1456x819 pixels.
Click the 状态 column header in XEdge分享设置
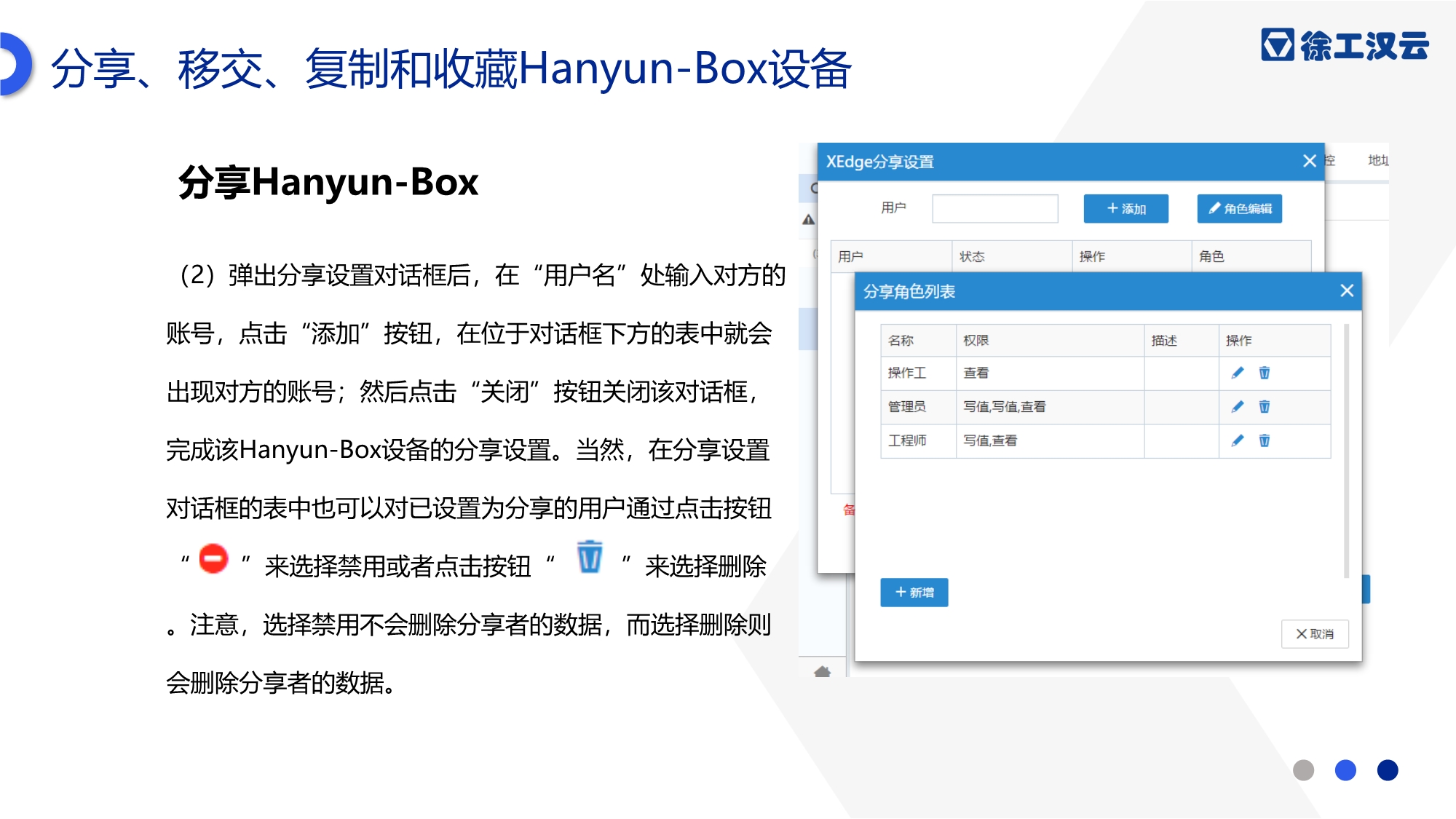(1012, 256)
